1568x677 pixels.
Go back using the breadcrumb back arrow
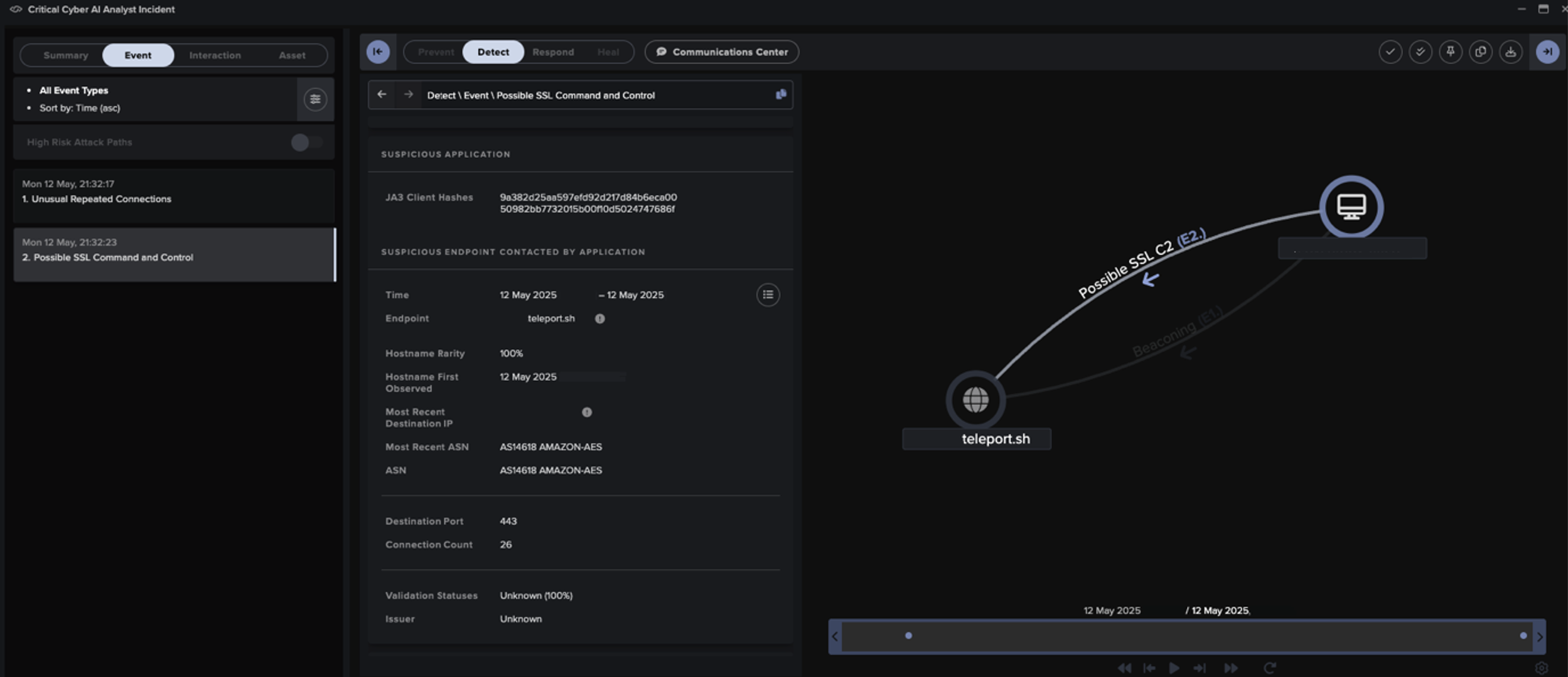(382, 94)
